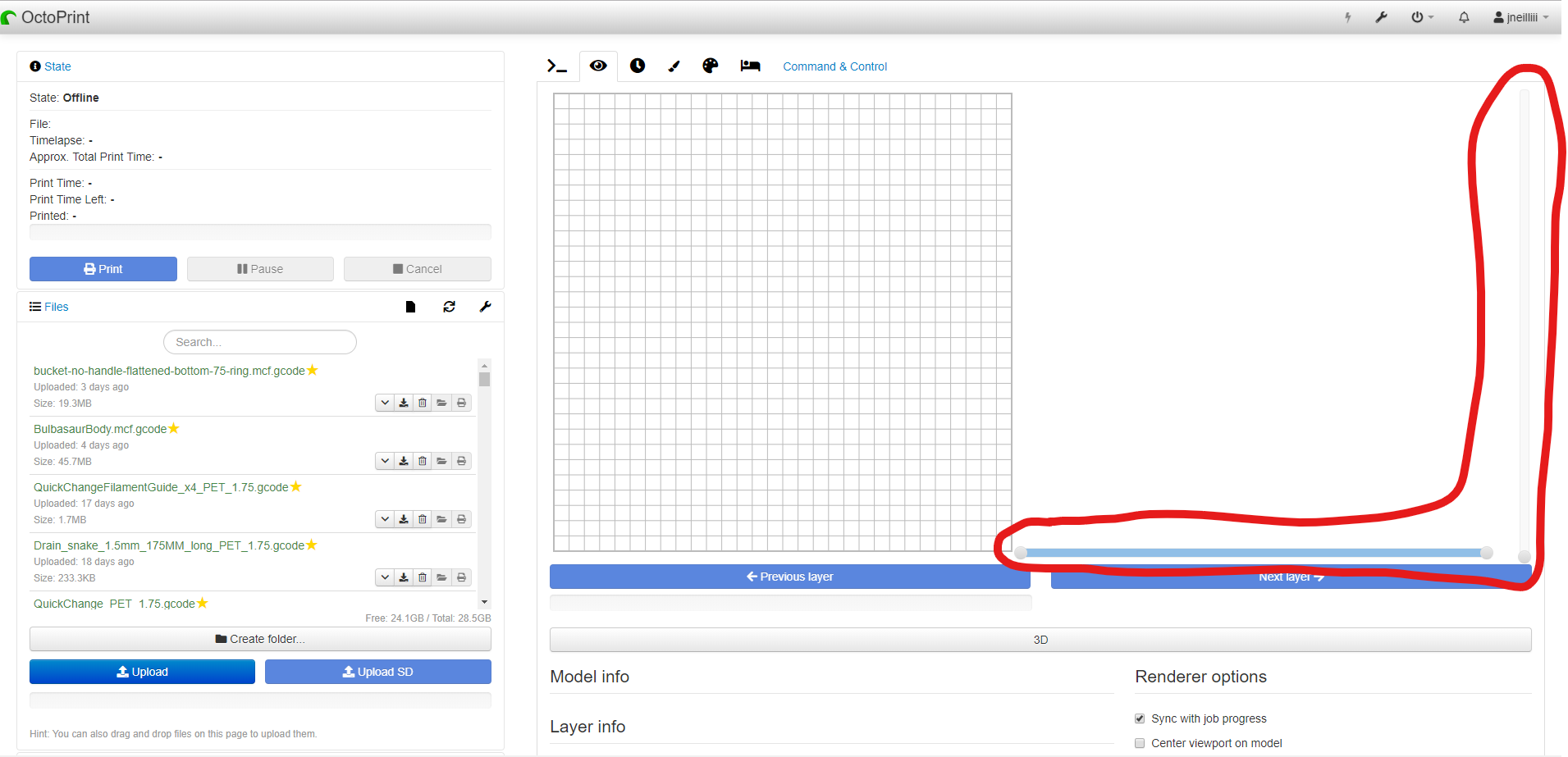Open OctoPrint settings wrench in top bar
This screenshot has height=757, width=1568.
pos(1381,16)
